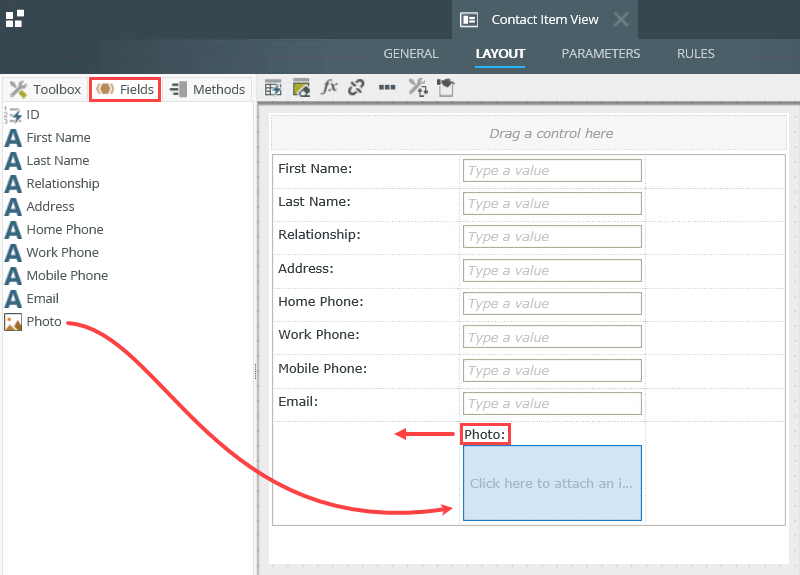
Task: Select the 'First Name:' label on canvas
Action: 315,169
